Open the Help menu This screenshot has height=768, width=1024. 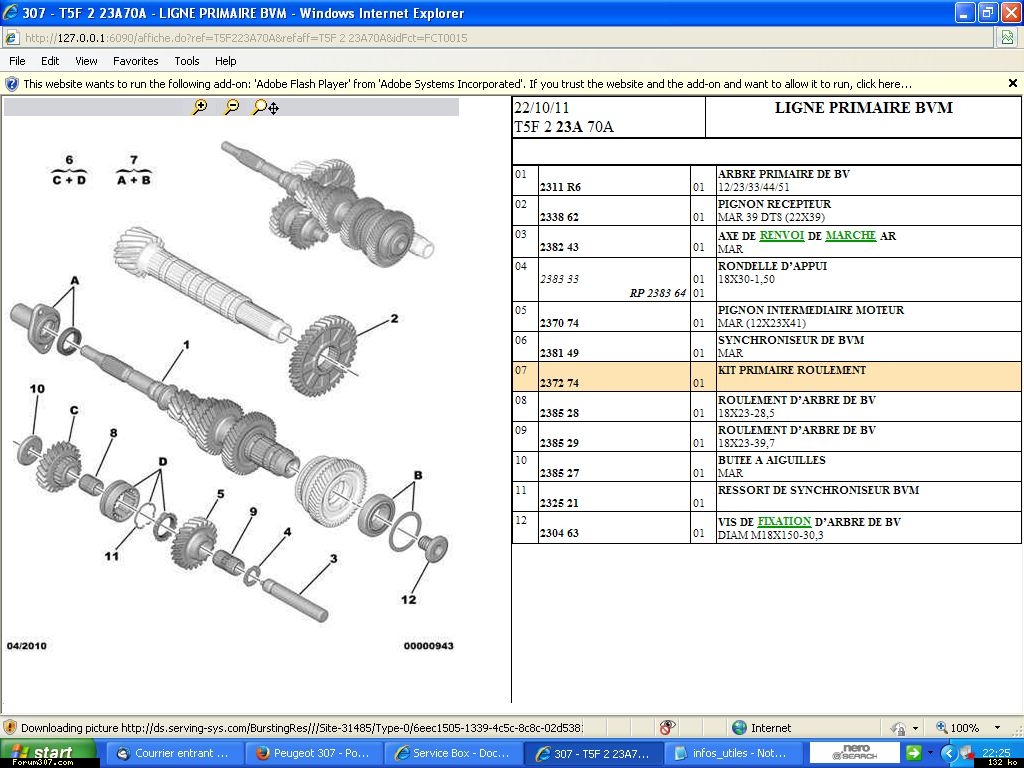pos(226,61)
